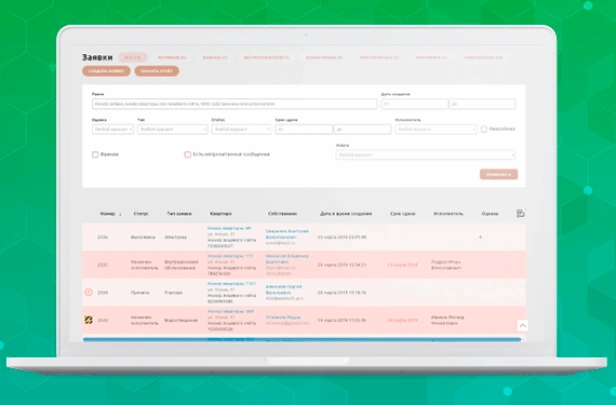Click the yellow-black emergency icon in row 2333
Viewport: 616px width, 405px height.
[88, 320]
